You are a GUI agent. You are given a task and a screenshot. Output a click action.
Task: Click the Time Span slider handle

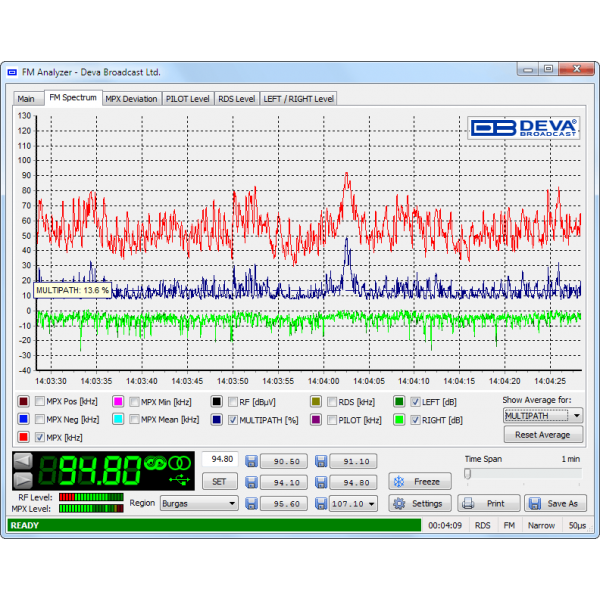pyautogui.click(x=468, y=474)
